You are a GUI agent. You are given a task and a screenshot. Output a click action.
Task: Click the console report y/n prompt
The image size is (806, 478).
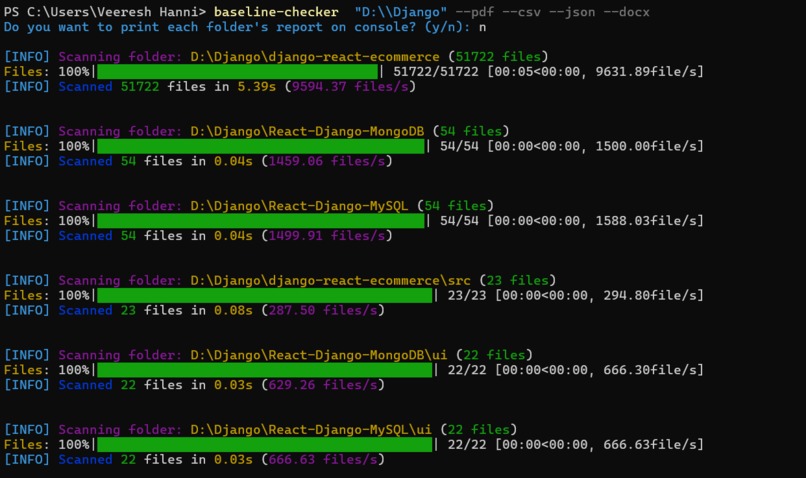(x=237, y=27)
